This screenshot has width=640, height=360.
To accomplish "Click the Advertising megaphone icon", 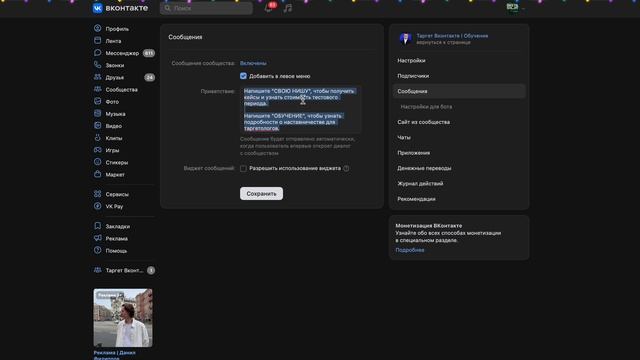I will pos(98,238).
